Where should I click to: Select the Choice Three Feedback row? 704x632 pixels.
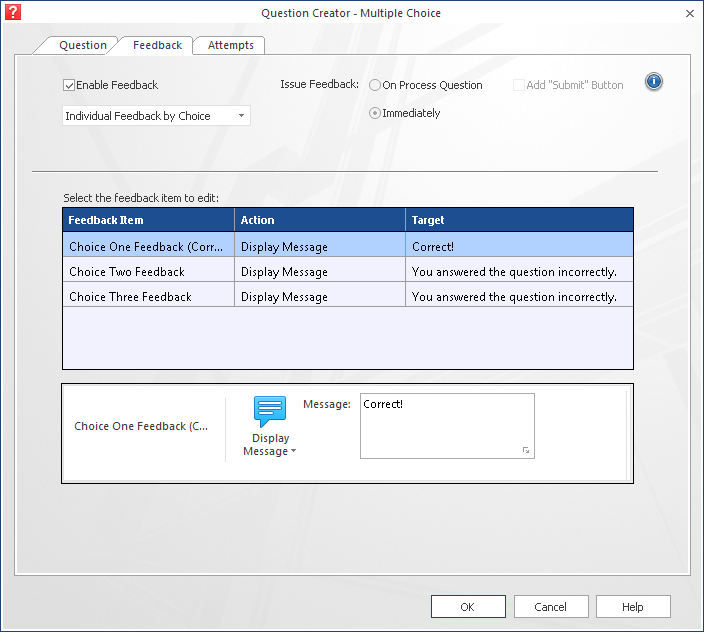point(348,295)
